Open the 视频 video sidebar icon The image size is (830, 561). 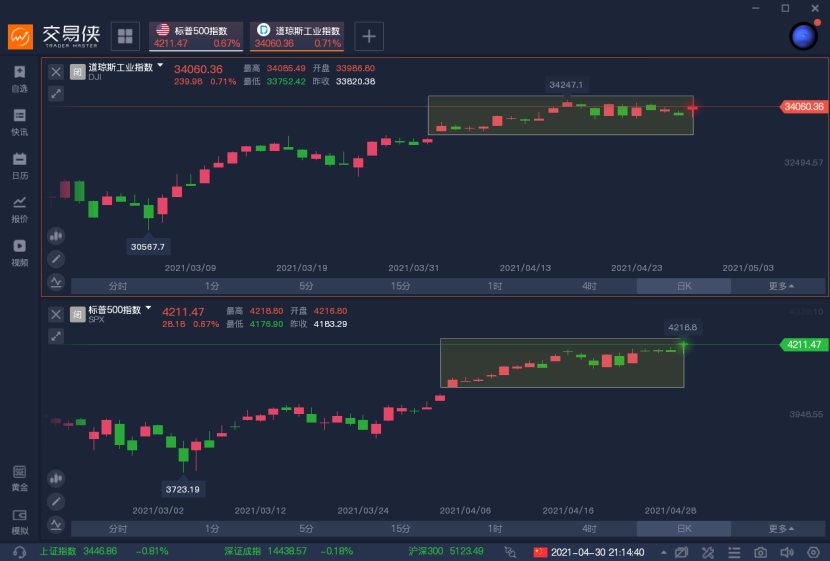(x=20, y=253)
